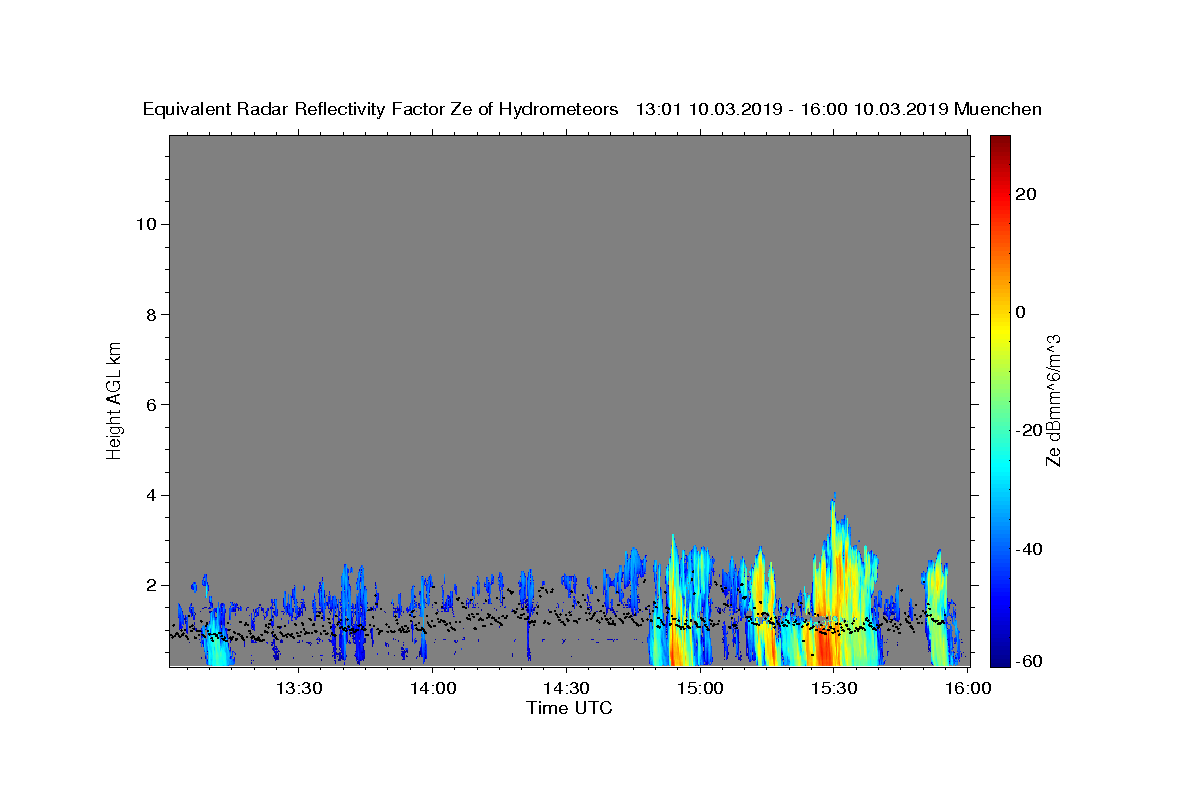Click the colorbar value label 20

tap(1026, 194)
